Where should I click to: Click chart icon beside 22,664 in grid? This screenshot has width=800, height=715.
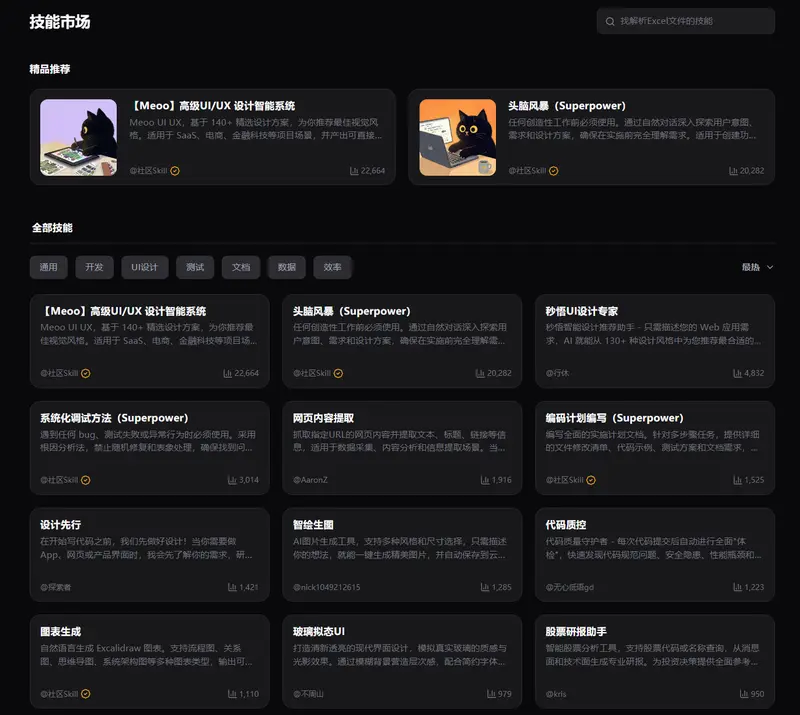[x=228, y=374]
